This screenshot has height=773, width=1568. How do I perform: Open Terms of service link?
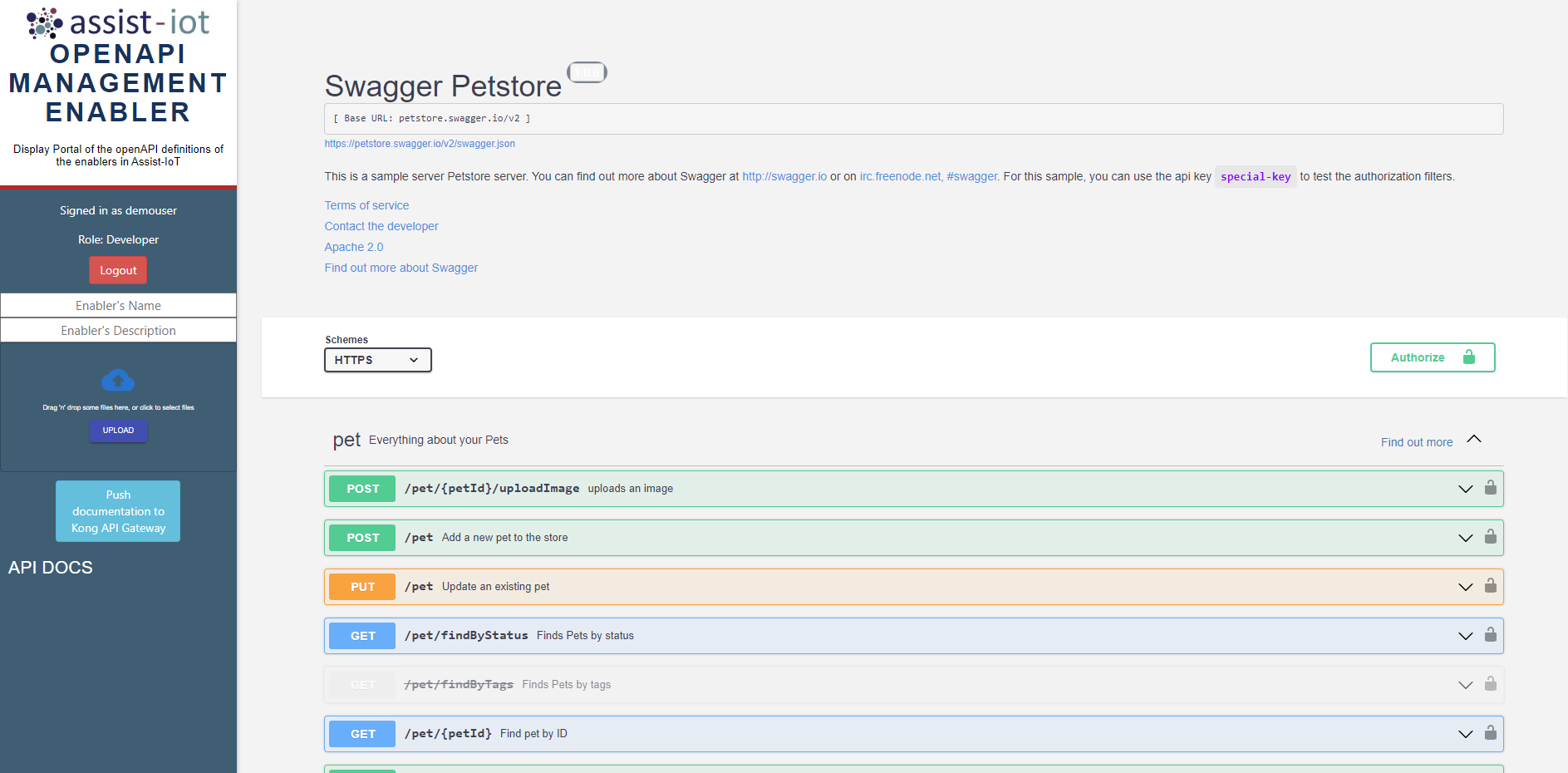click(366, 205)
